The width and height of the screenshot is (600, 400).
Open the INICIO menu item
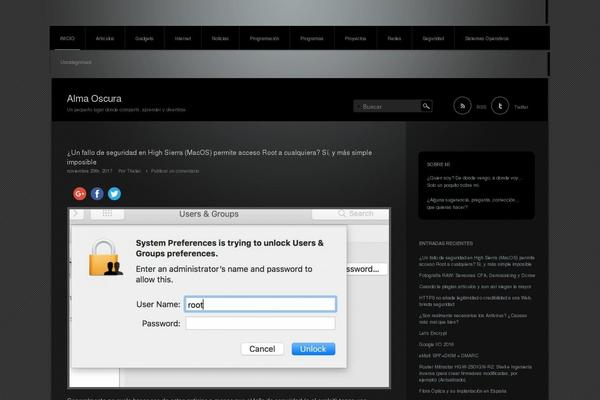pos(67,38)
